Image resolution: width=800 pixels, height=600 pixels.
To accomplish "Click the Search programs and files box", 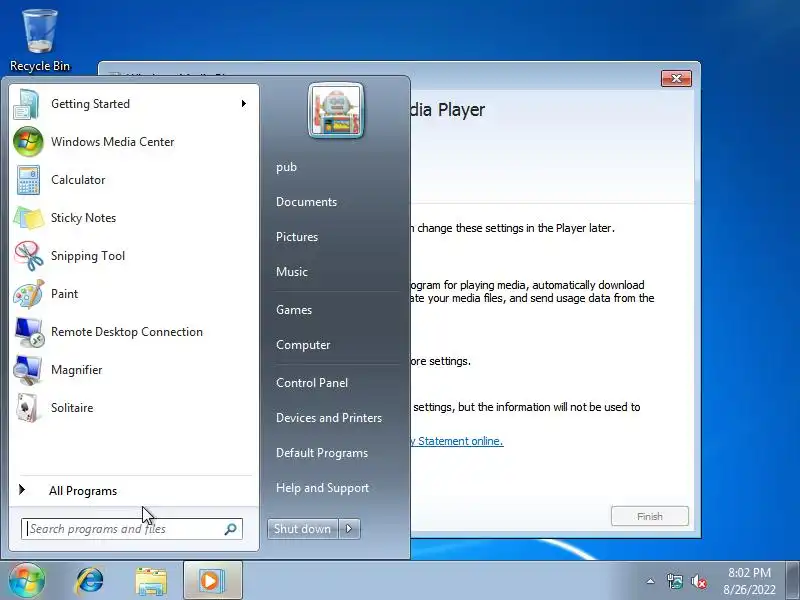I will (x=132, y=529).
